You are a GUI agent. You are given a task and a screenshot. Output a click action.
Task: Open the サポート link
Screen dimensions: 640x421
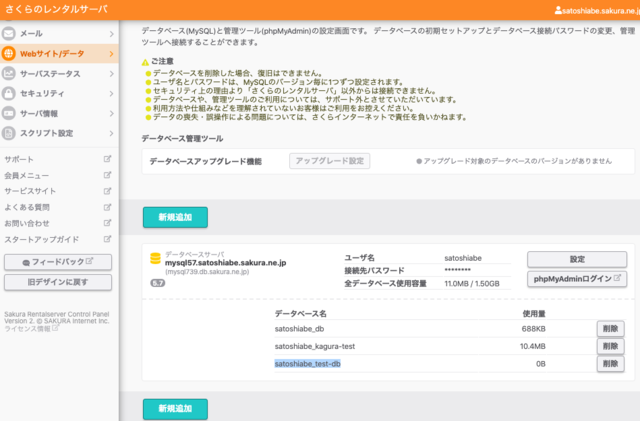pos(19,159)
